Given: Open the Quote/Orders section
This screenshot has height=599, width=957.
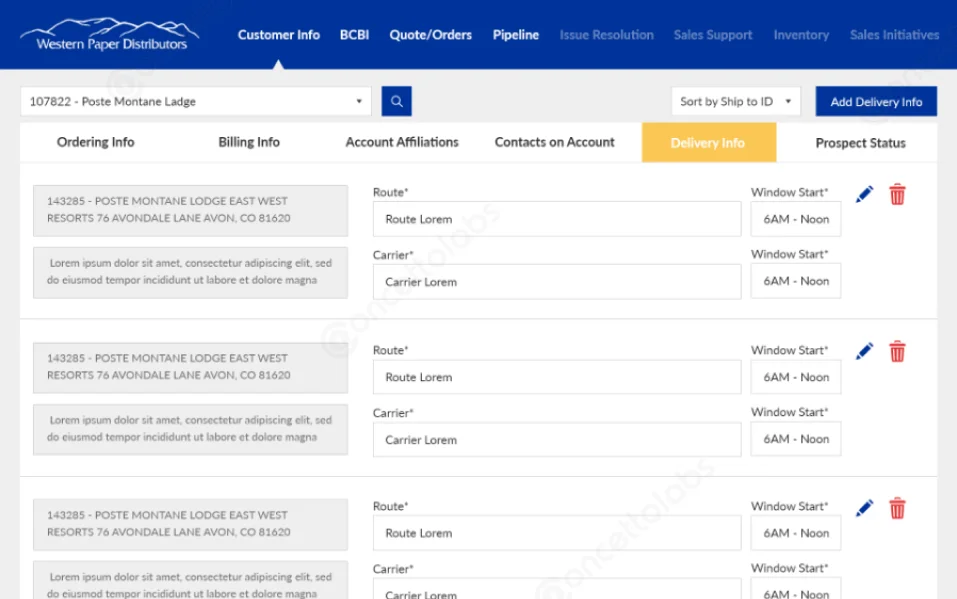Looking at the screenshot, I should point(430,34).
